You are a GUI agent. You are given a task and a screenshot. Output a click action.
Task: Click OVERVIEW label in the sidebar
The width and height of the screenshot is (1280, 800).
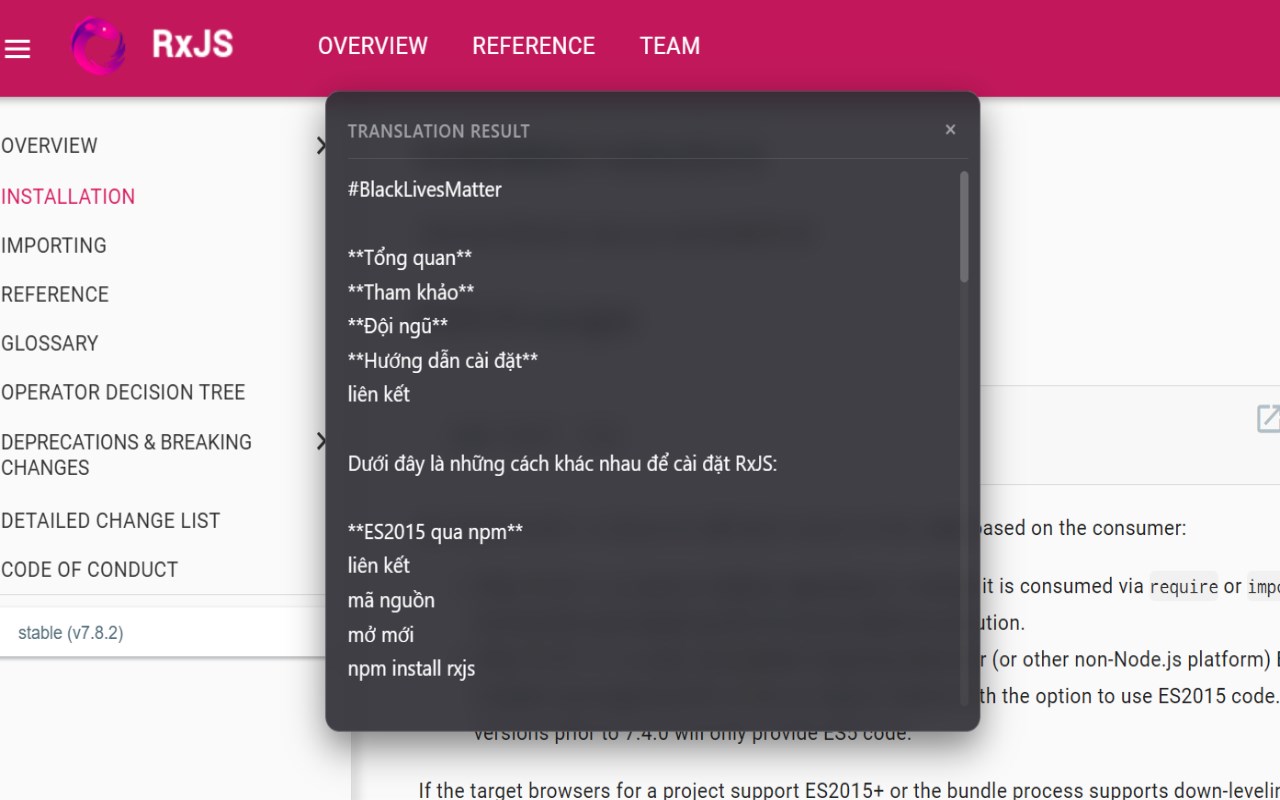(x=49, y=146)
